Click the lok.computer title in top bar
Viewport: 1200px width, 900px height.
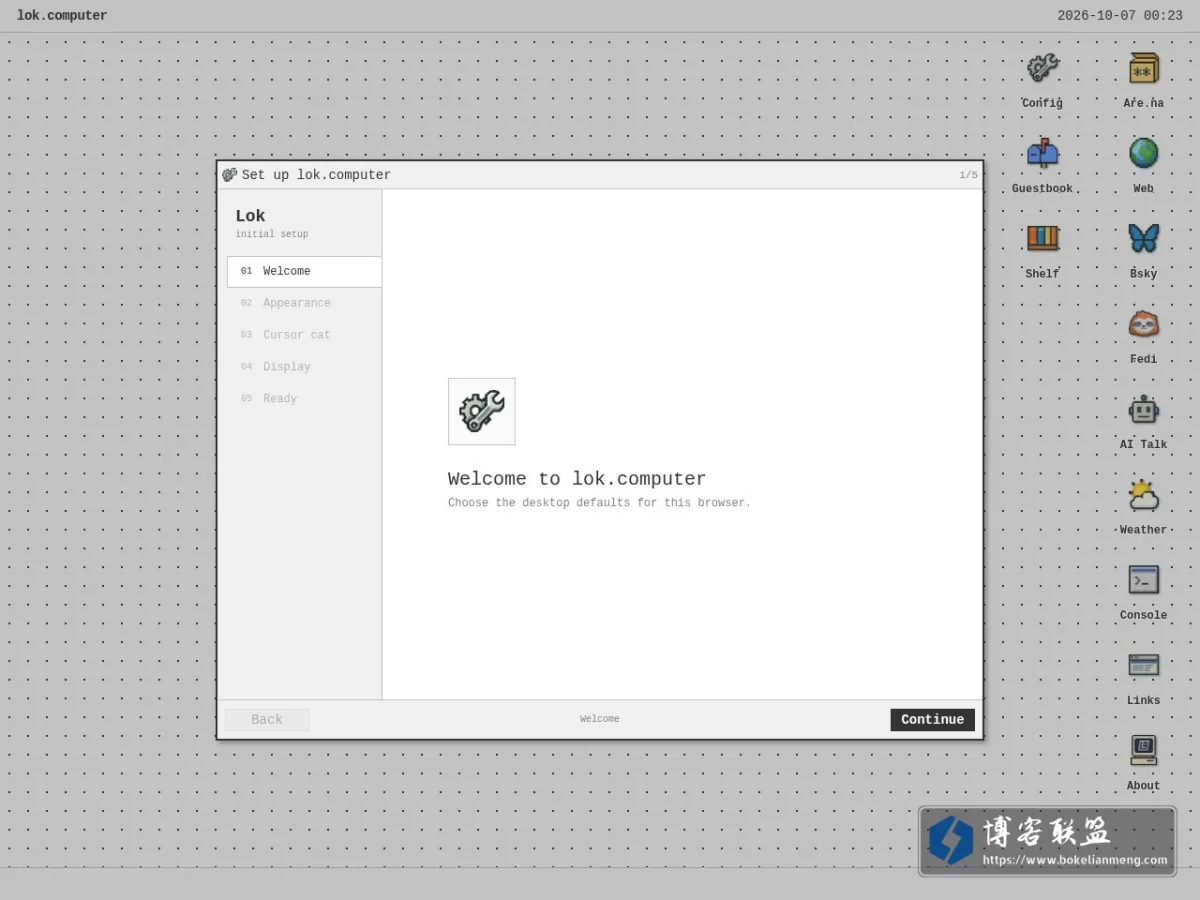coord(62,16)
